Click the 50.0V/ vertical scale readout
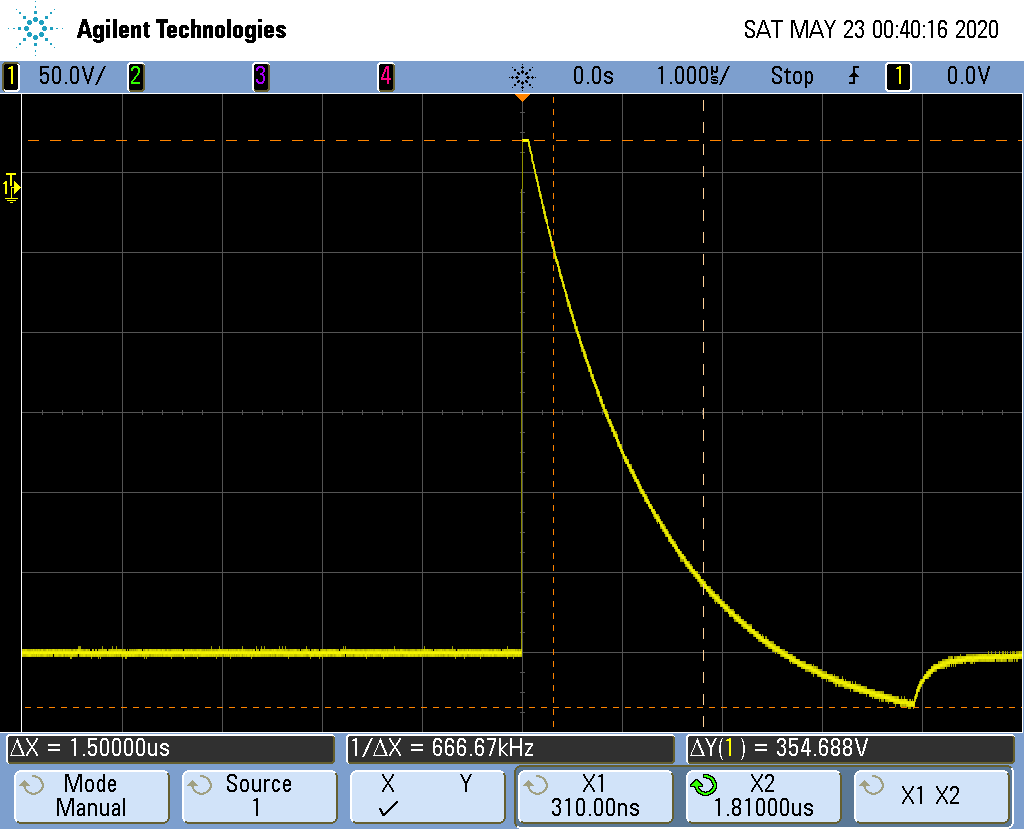Image resolution: width=1024 pixels, height=829 pixels. [x=71, y=76]
